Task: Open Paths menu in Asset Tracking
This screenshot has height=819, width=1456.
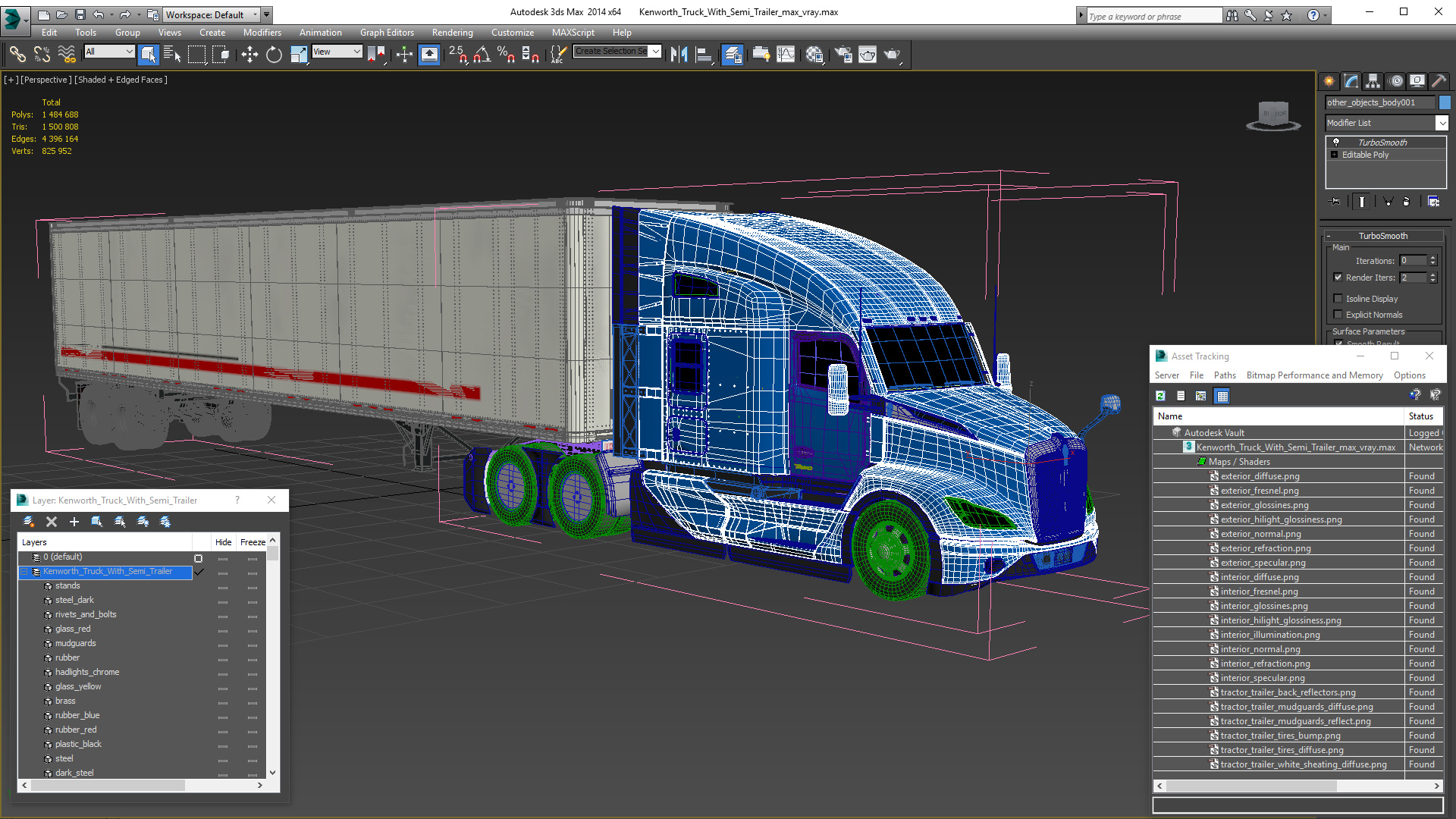Action: [x=1225, y=375]
